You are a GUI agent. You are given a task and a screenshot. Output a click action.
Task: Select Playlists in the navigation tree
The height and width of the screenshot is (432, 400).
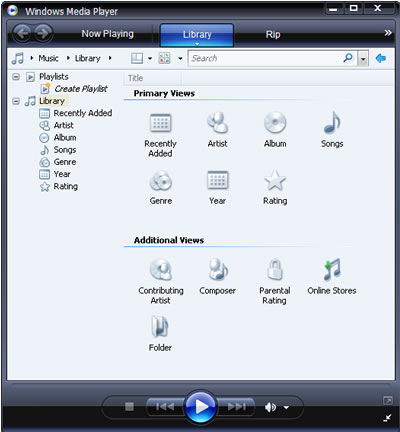[54, 77]
